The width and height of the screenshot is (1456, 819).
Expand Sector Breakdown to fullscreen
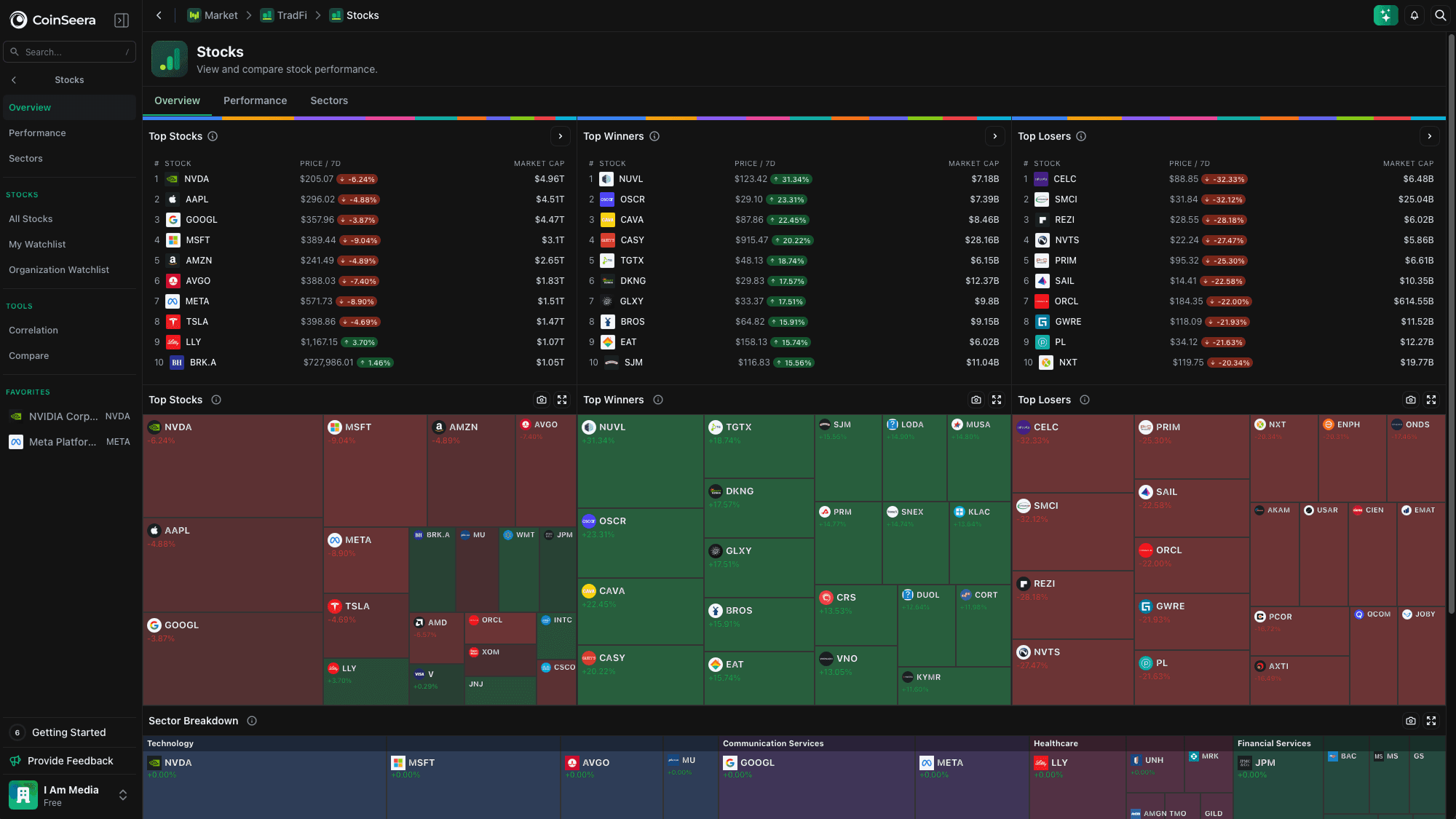(1431, 721)
